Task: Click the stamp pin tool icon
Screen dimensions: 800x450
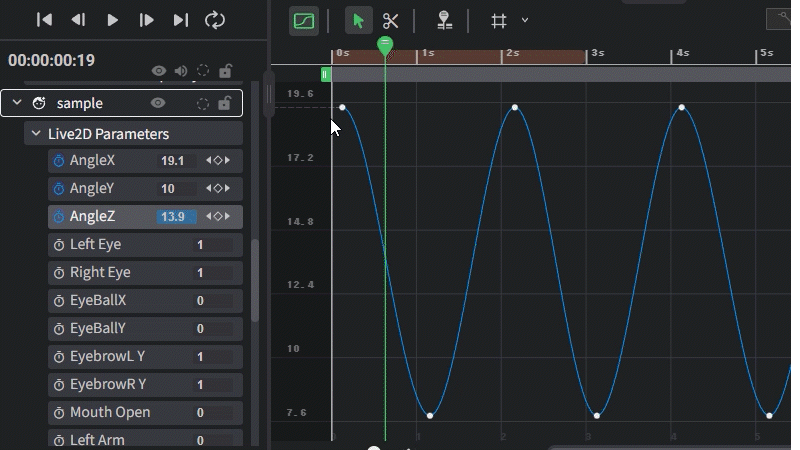Action: click(444, 21)
